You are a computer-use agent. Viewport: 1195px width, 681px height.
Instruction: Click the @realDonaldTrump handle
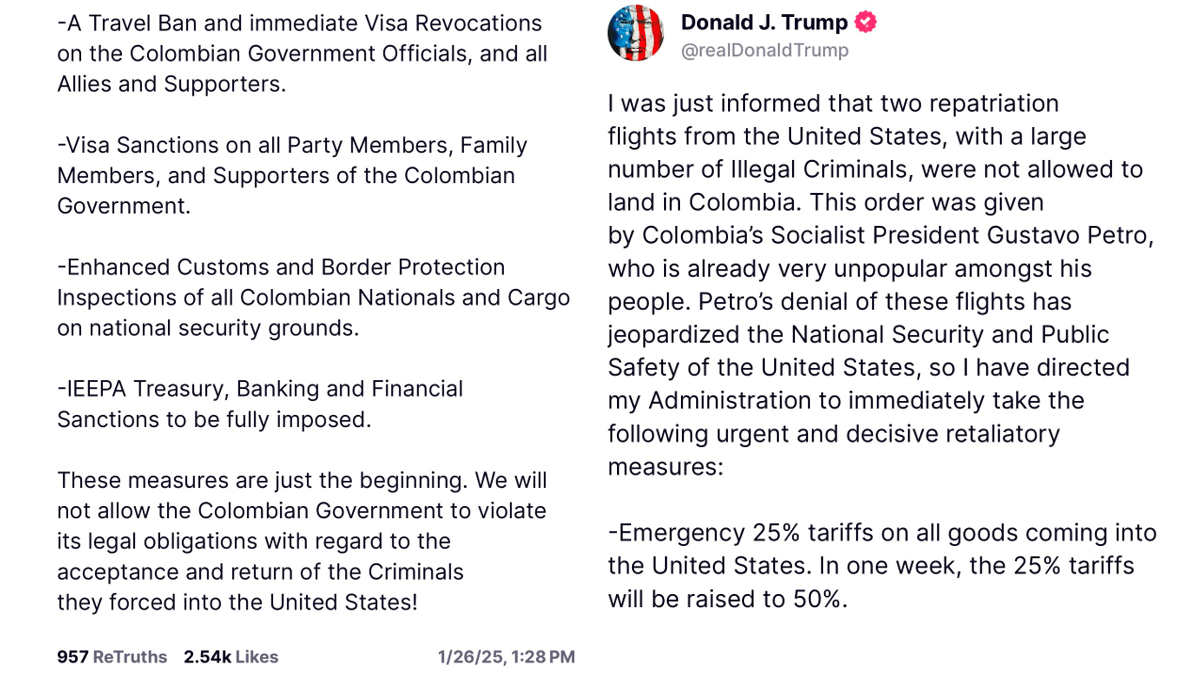pos(764,50)
